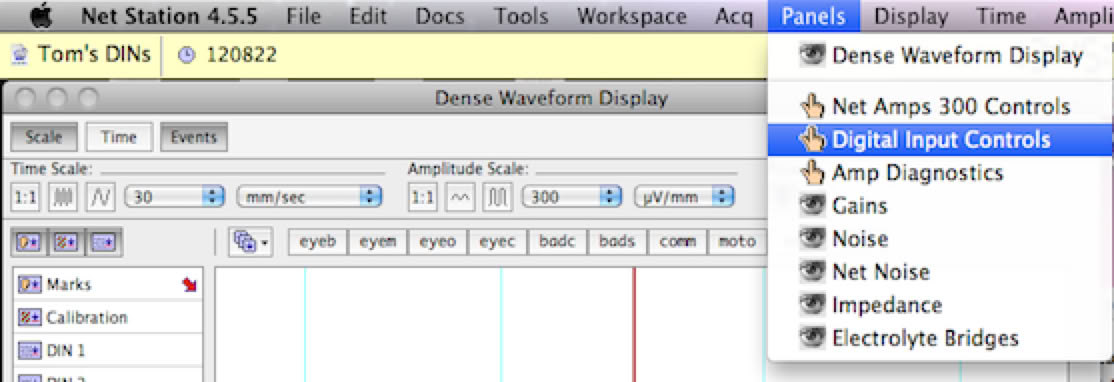
Task: Toggle the Scale controls button
Action: [x=44, y=137]
